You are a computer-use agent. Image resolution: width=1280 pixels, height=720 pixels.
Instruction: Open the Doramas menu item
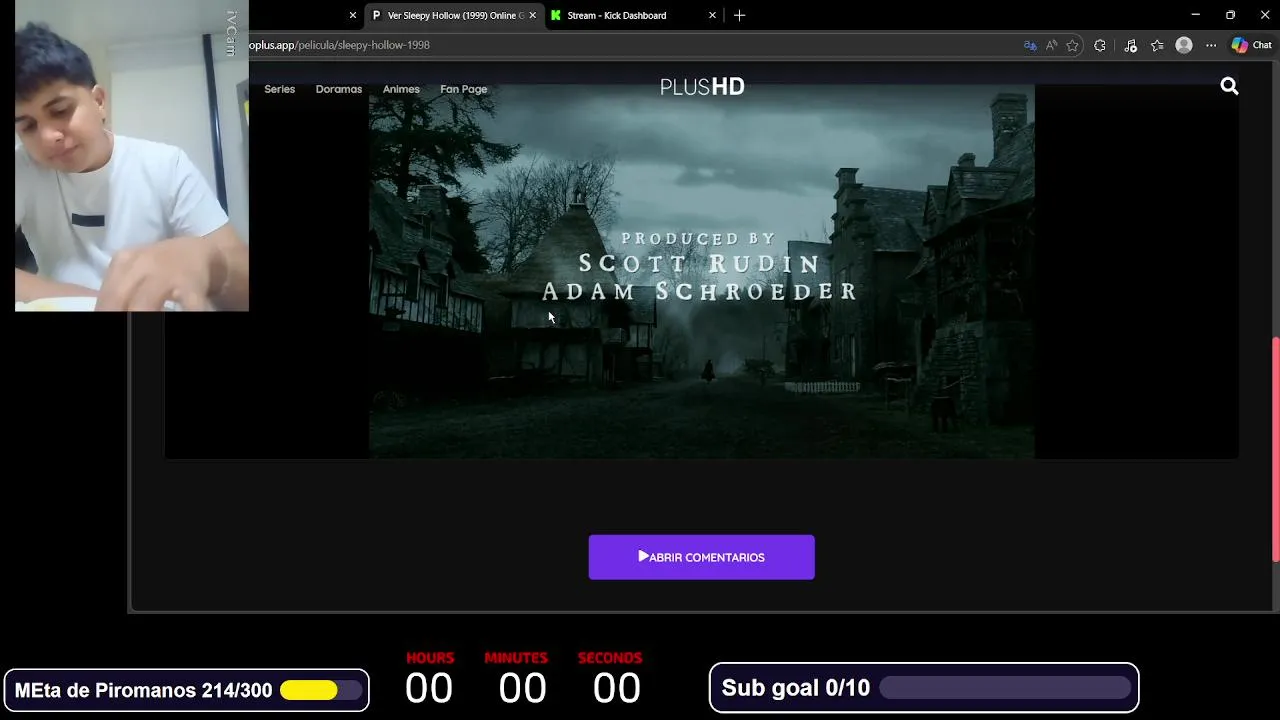pyautogui.click(x=339, y=89)
